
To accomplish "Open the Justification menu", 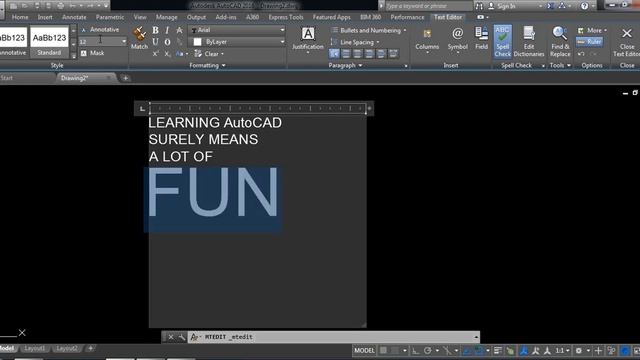I will click(x=308, y=39).
